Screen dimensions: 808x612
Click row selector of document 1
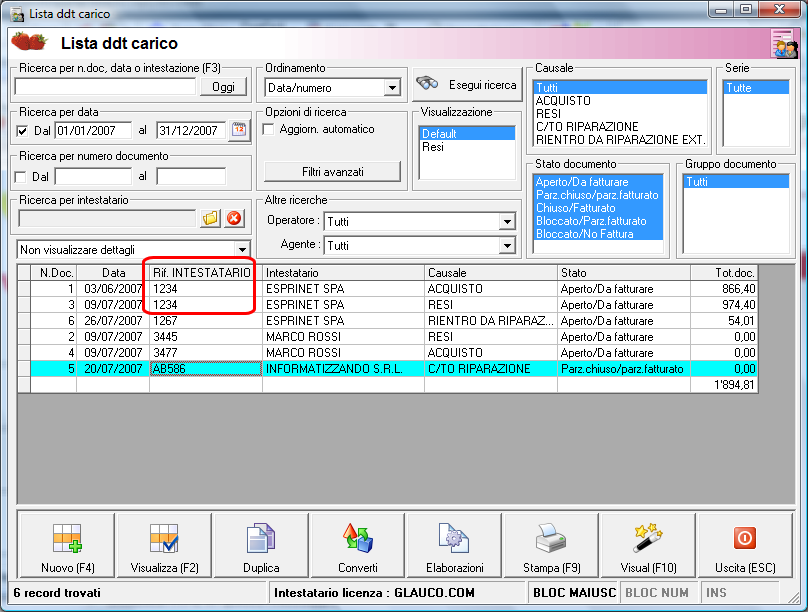coord(24,288)
